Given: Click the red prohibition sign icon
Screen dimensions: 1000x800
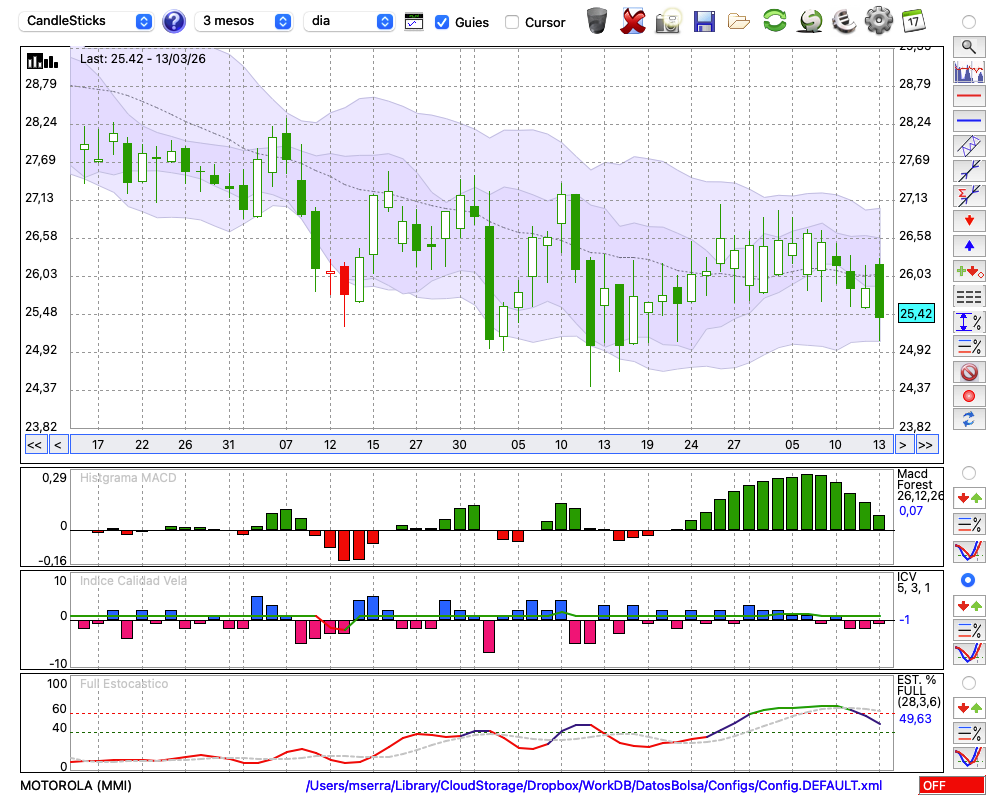Looking at the screenshot, I should tap(969, 372).
